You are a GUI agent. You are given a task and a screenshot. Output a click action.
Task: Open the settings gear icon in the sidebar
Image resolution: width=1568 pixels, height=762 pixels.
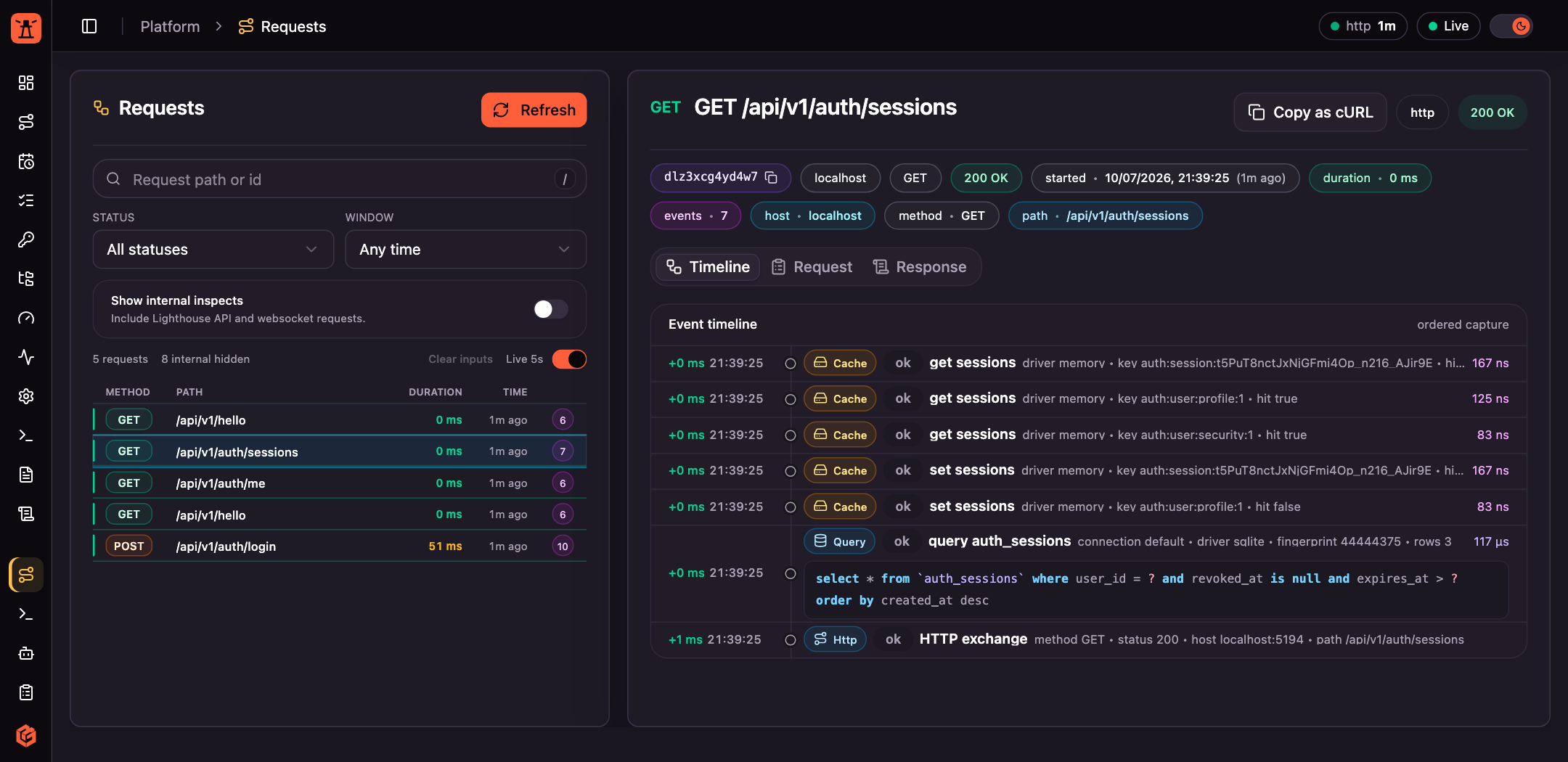(26, 396)
